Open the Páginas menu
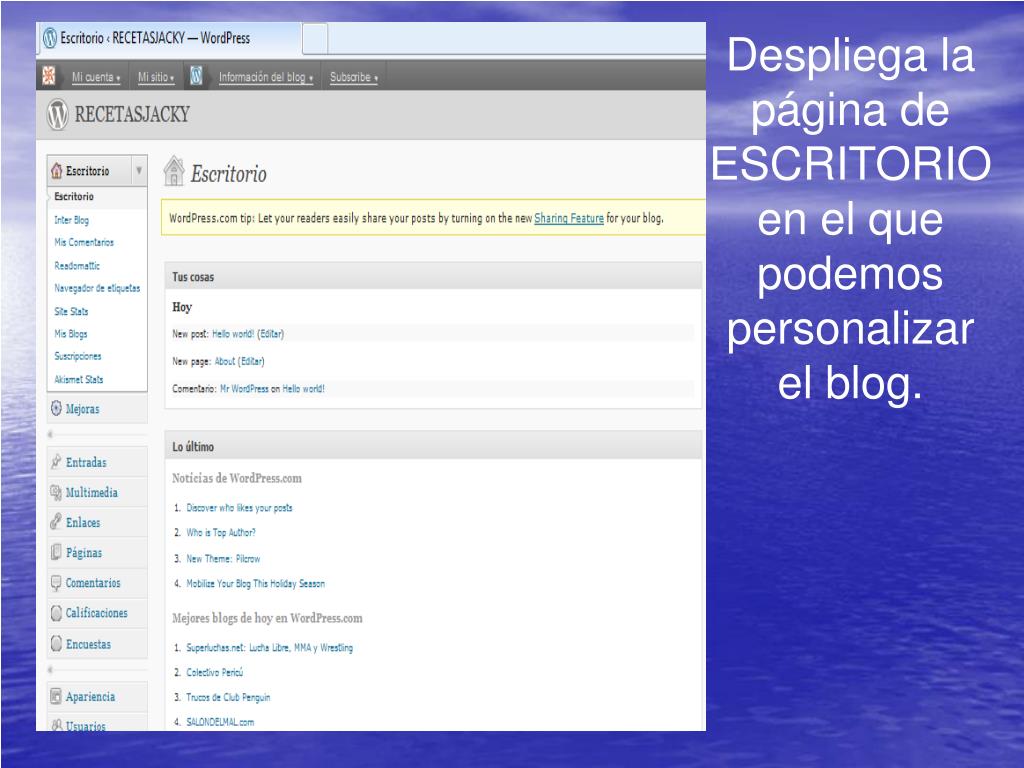 [x=84, y=552]
